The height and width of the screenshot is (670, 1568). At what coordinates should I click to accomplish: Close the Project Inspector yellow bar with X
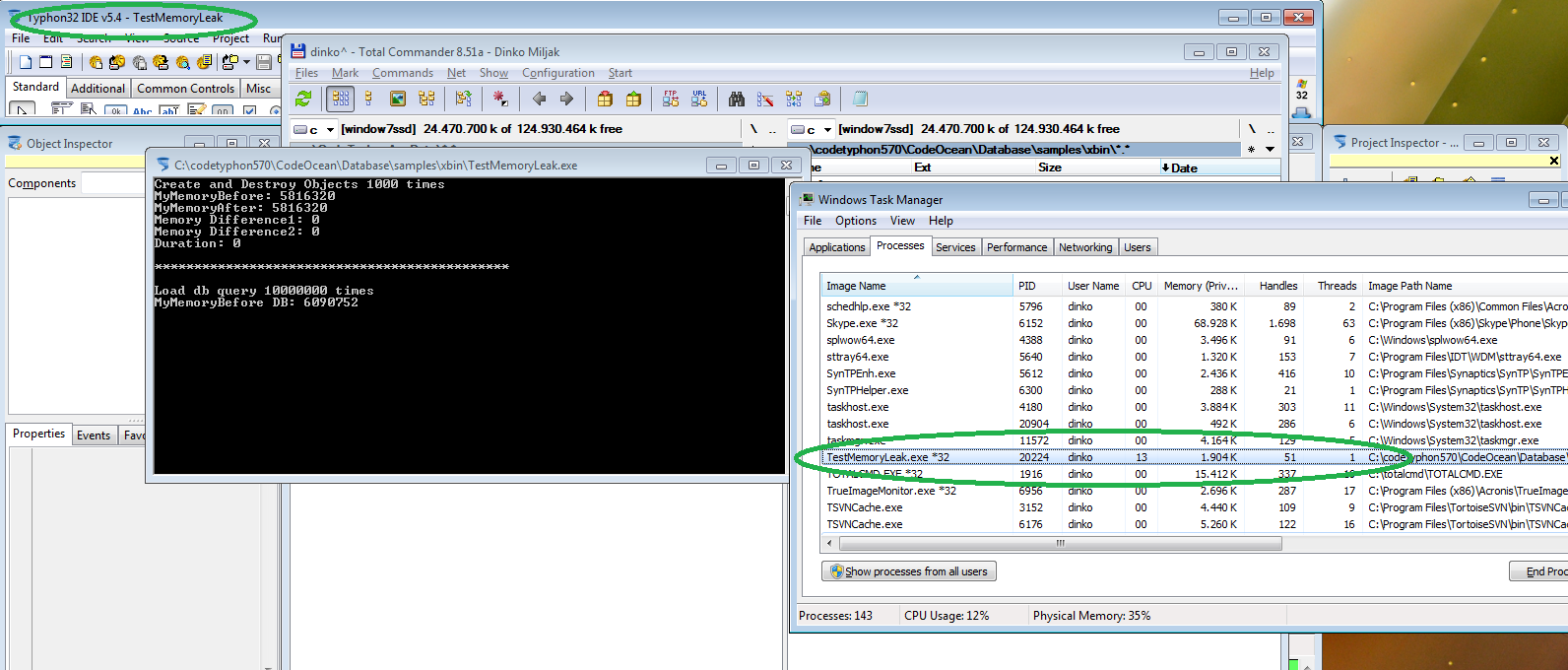coord(1554,161)
